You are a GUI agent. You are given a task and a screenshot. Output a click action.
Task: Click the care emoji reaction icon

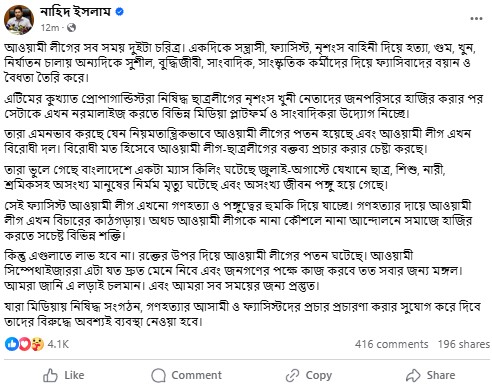click(x=37, y=344)
